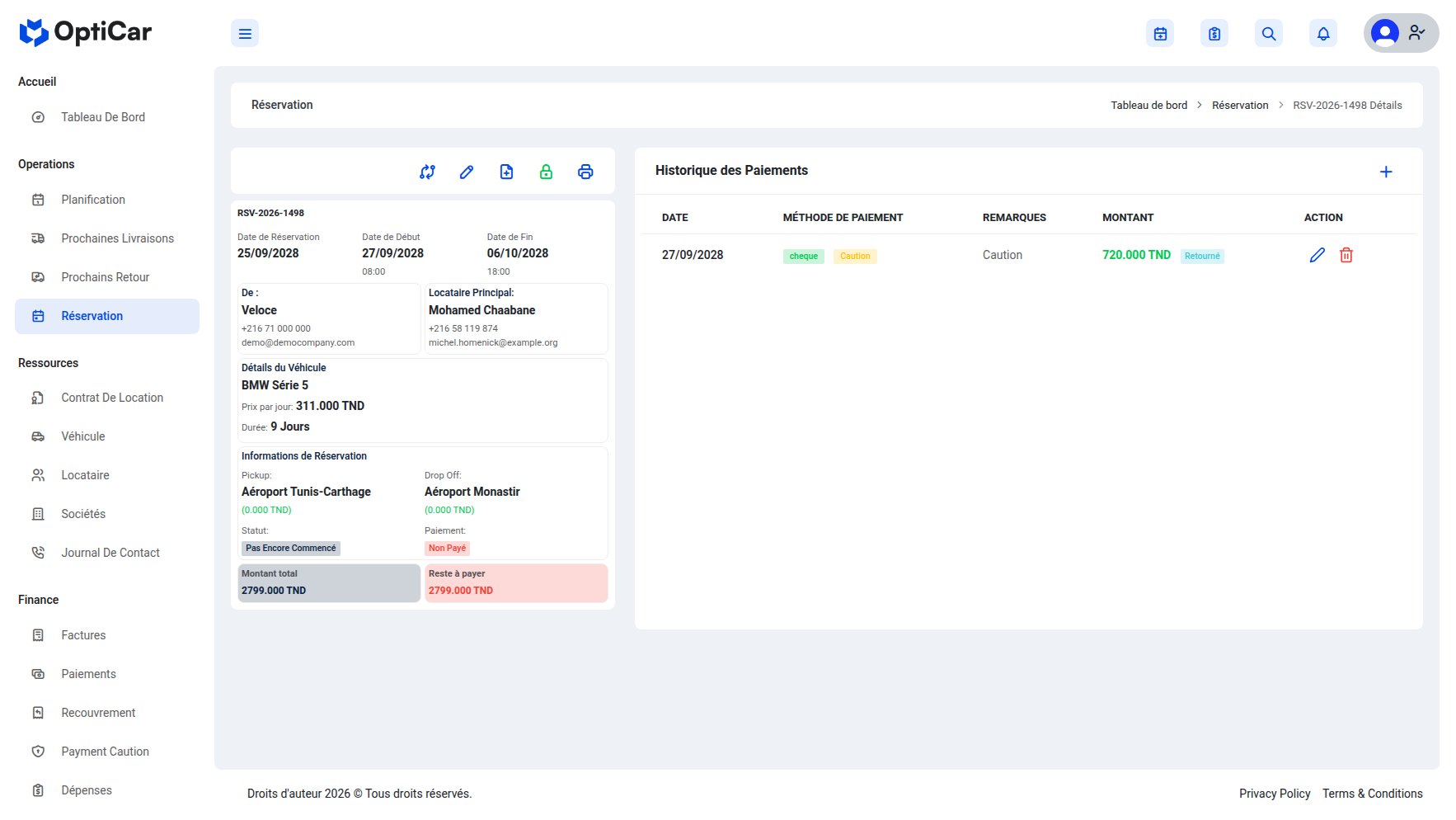Image resolution: width=1456 pixels, height=820 pixels.
Task: Open Planification menu item
Action: pos(107,200)
